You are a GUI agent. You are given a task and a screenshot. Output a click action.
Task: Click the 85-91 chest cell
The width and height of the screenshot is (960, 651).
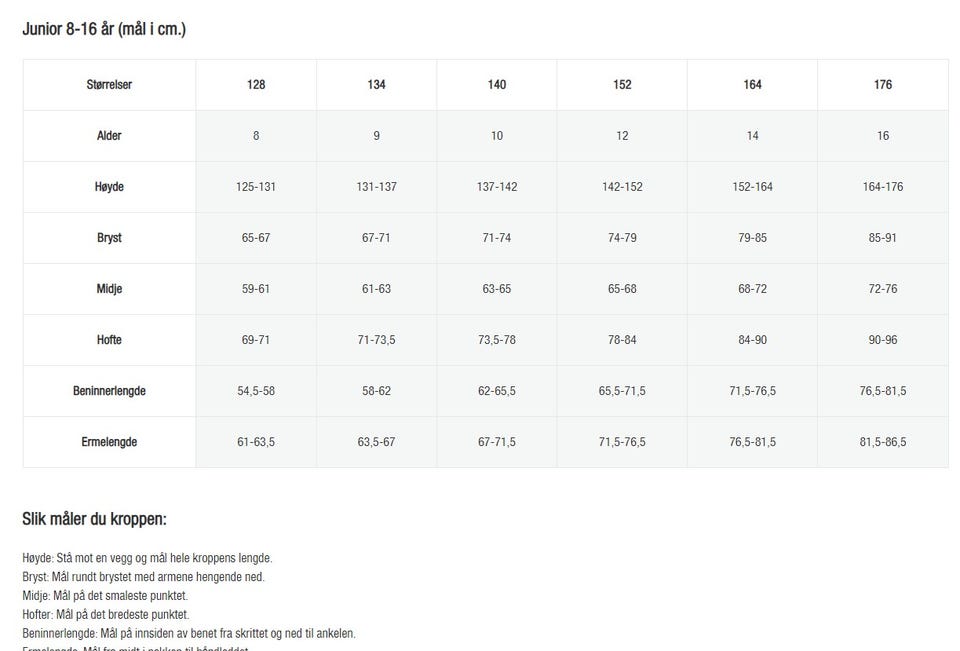coord(883,238)
